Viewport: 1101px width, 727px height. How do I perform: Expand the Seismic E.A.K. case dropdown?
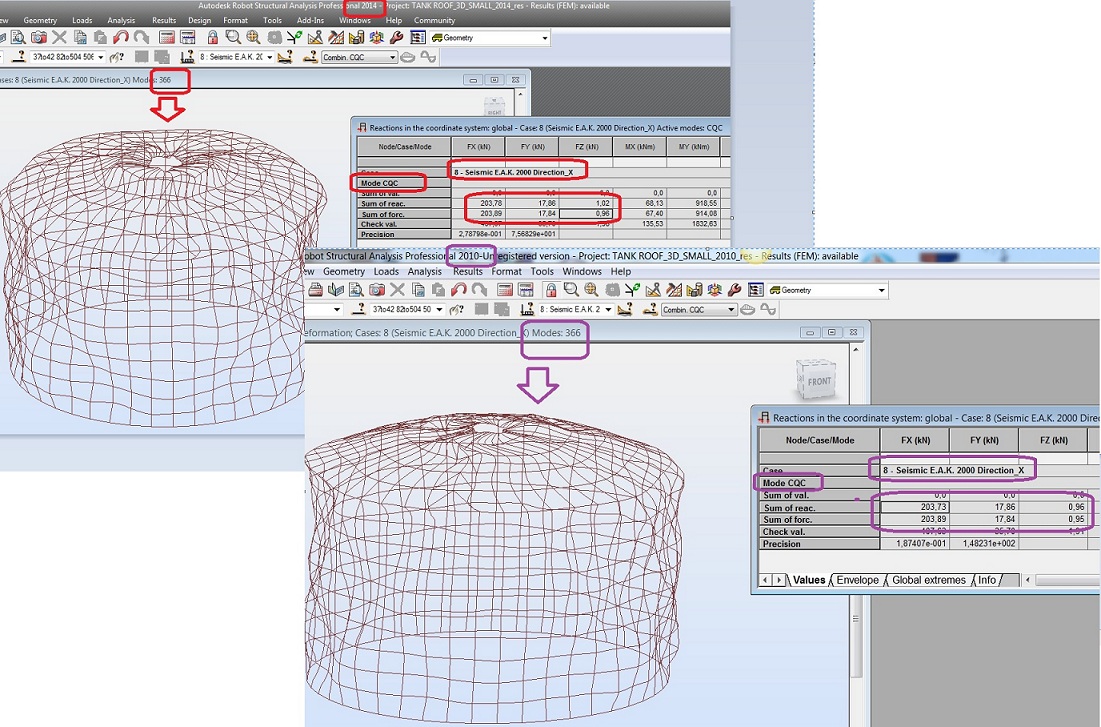point(270,57)
